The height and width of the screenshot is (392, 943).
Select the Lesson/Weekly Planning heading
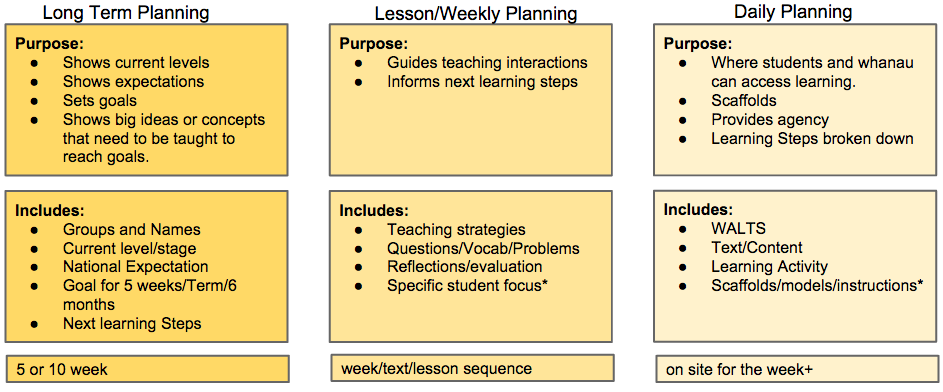pyautogui.click(x=476, y=13)
